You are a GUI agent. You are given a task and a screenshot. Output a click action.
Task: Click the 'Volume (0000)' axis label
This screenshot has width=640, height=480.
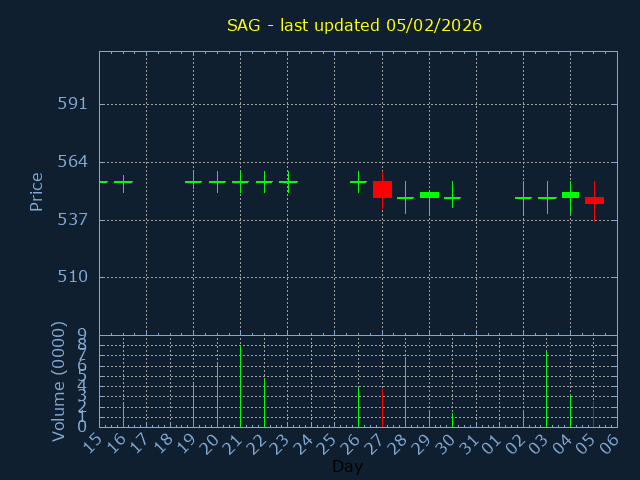point(59,380)
